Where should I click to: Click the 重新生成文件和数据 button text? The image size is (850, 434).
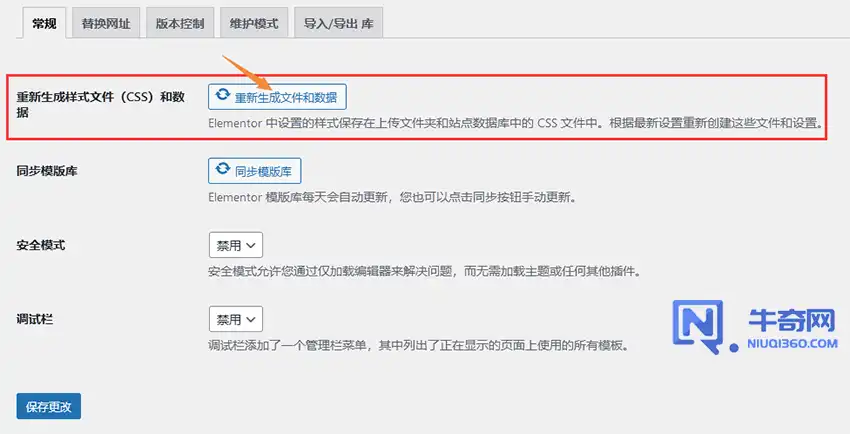[286, 98]
